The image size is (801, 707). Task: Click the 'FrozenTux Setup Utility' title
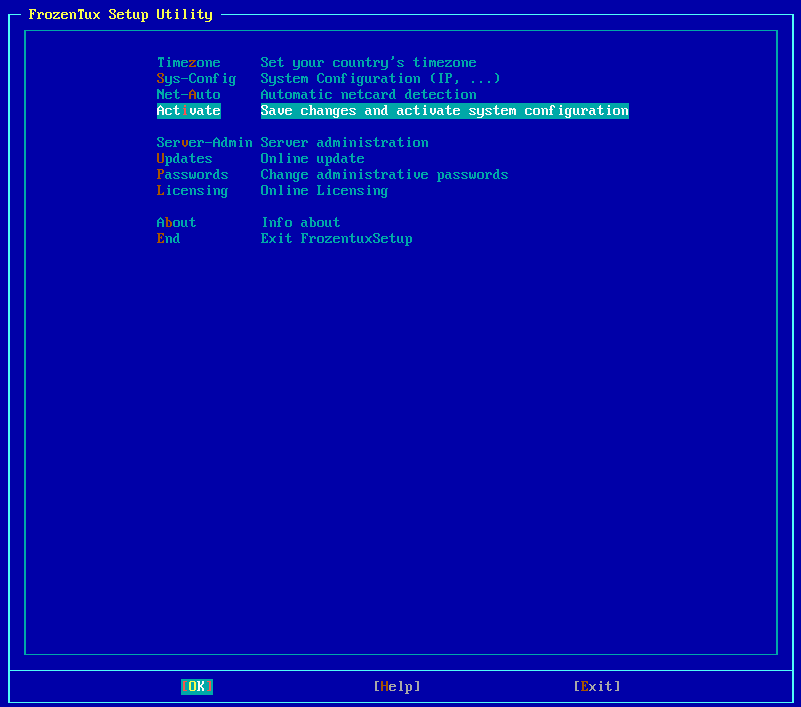pyautogui.click(x=120, y=14)
